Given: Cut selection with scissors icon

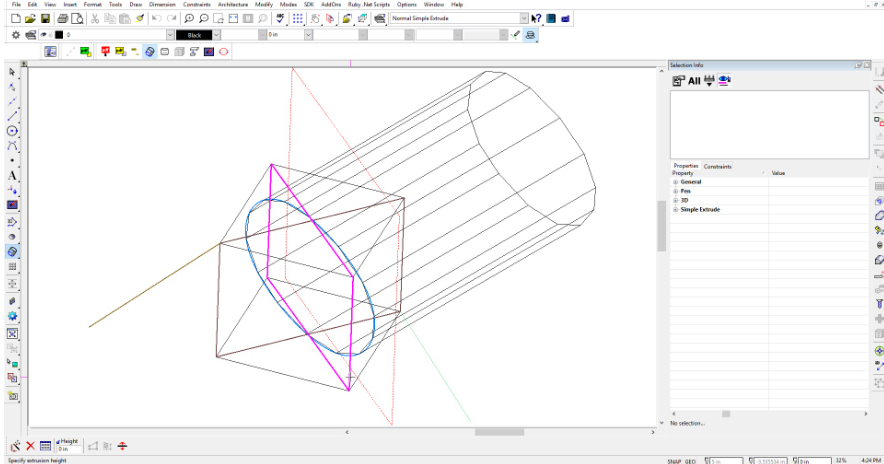Looking at the screenshot, I should pyautogui.click(x=95, y=19).
